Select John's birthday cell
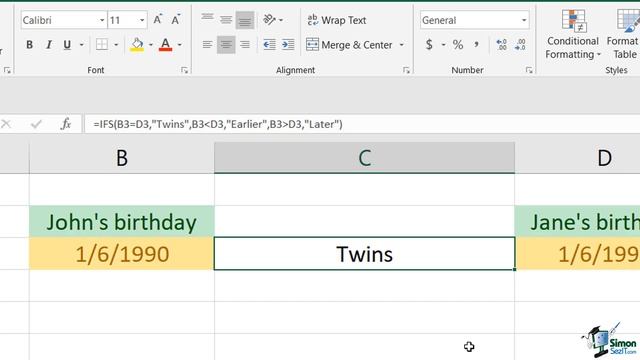640x360 pixels. (122, 222)
